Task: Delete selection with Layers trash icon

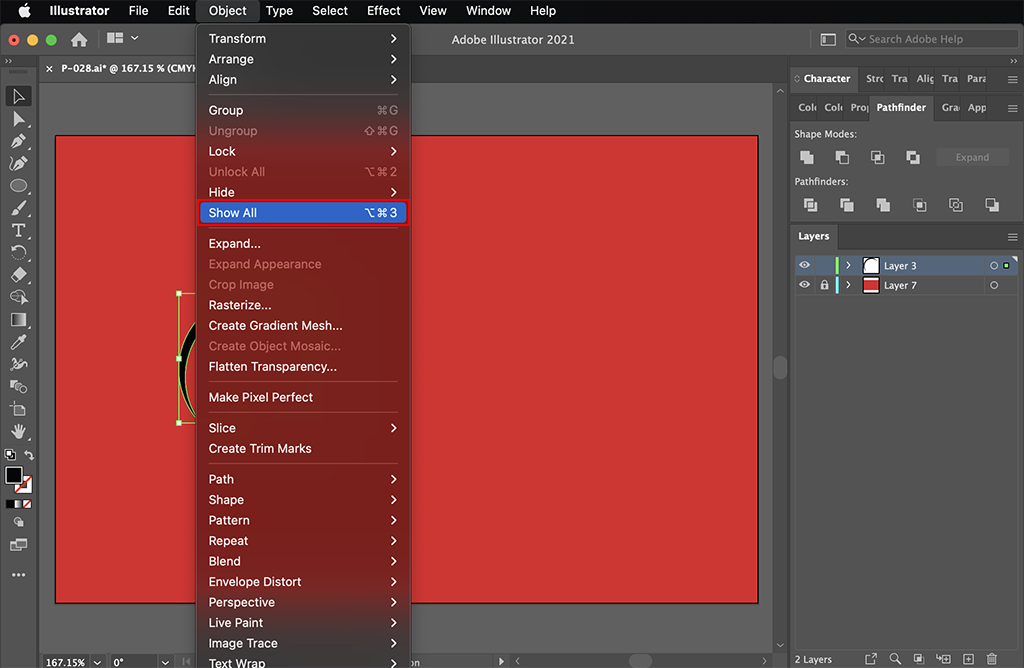Action: (x=992, y=659)
